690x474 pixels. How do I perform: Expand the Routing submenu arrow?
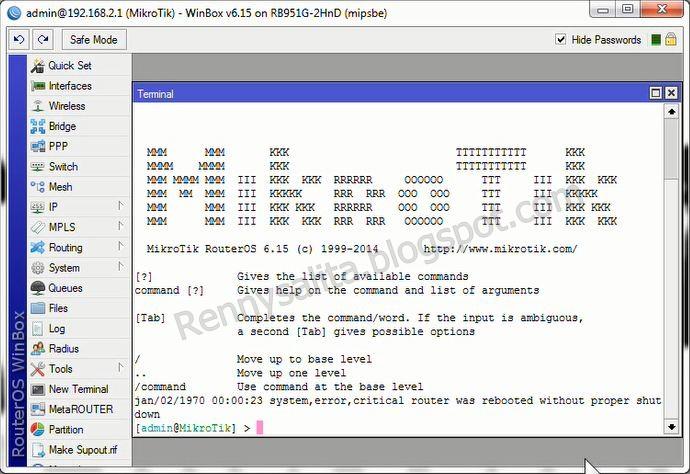[121, 246]
